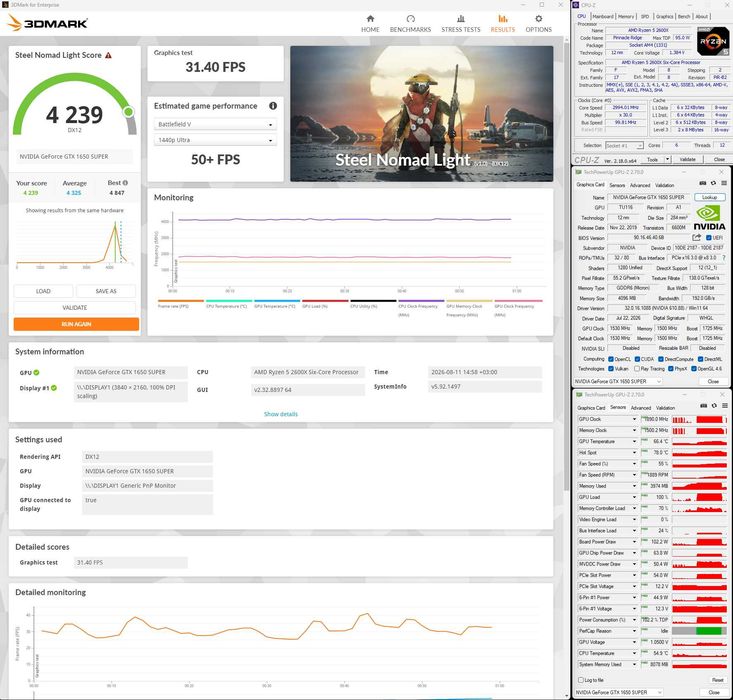
Task: Click the 3DMark logo
Action: point(48,23)
